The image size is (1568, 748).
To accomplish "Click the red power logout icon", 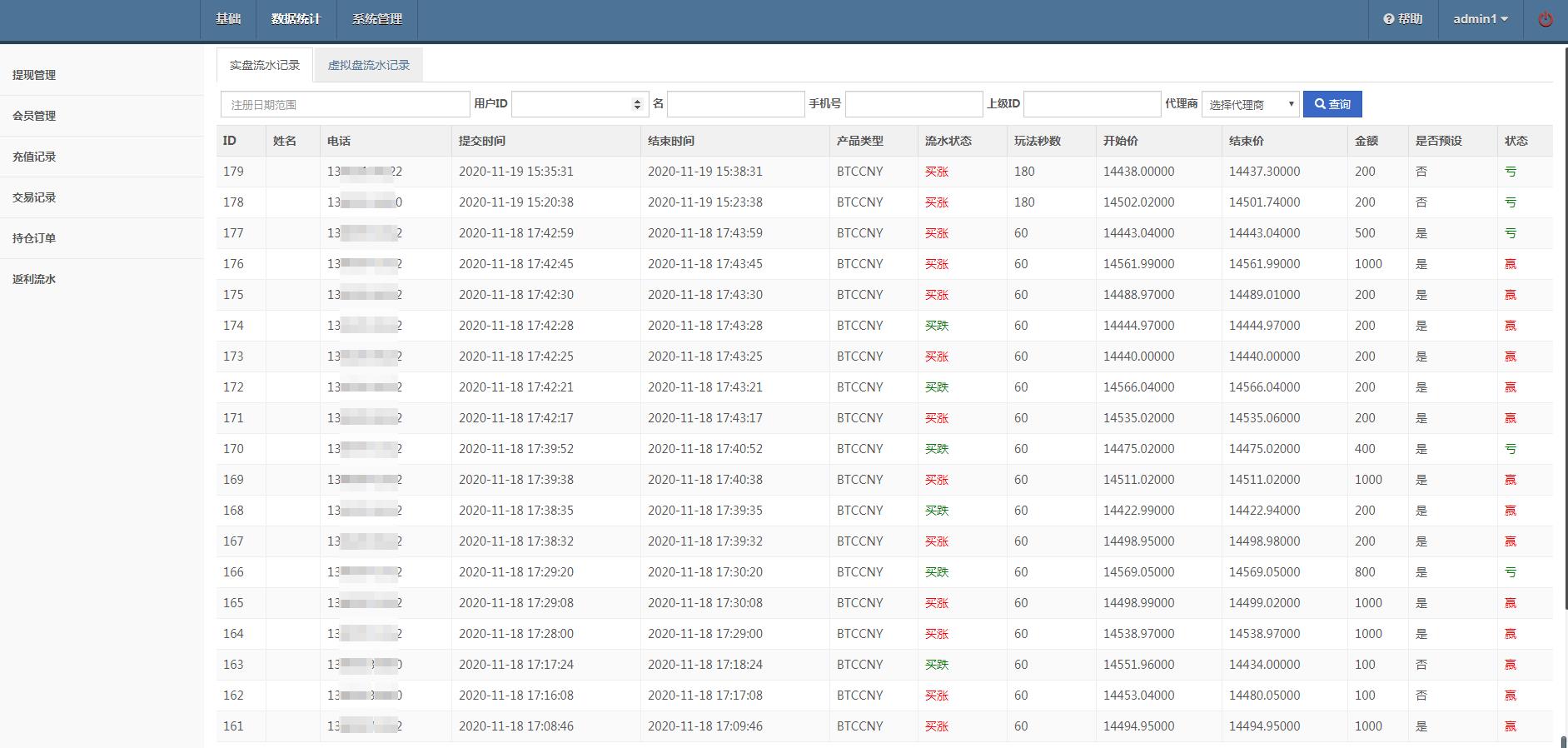I will (x=1545, y=19).
